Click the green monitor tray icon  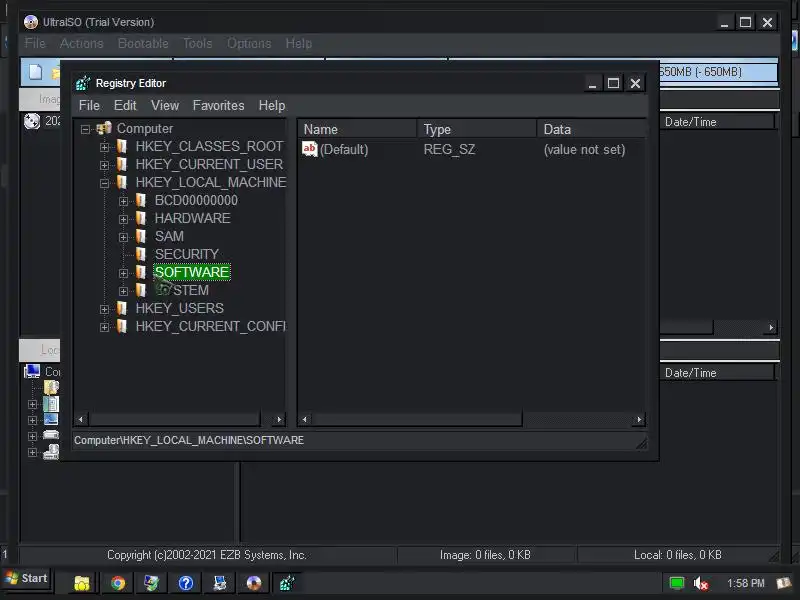coord(677,583)
